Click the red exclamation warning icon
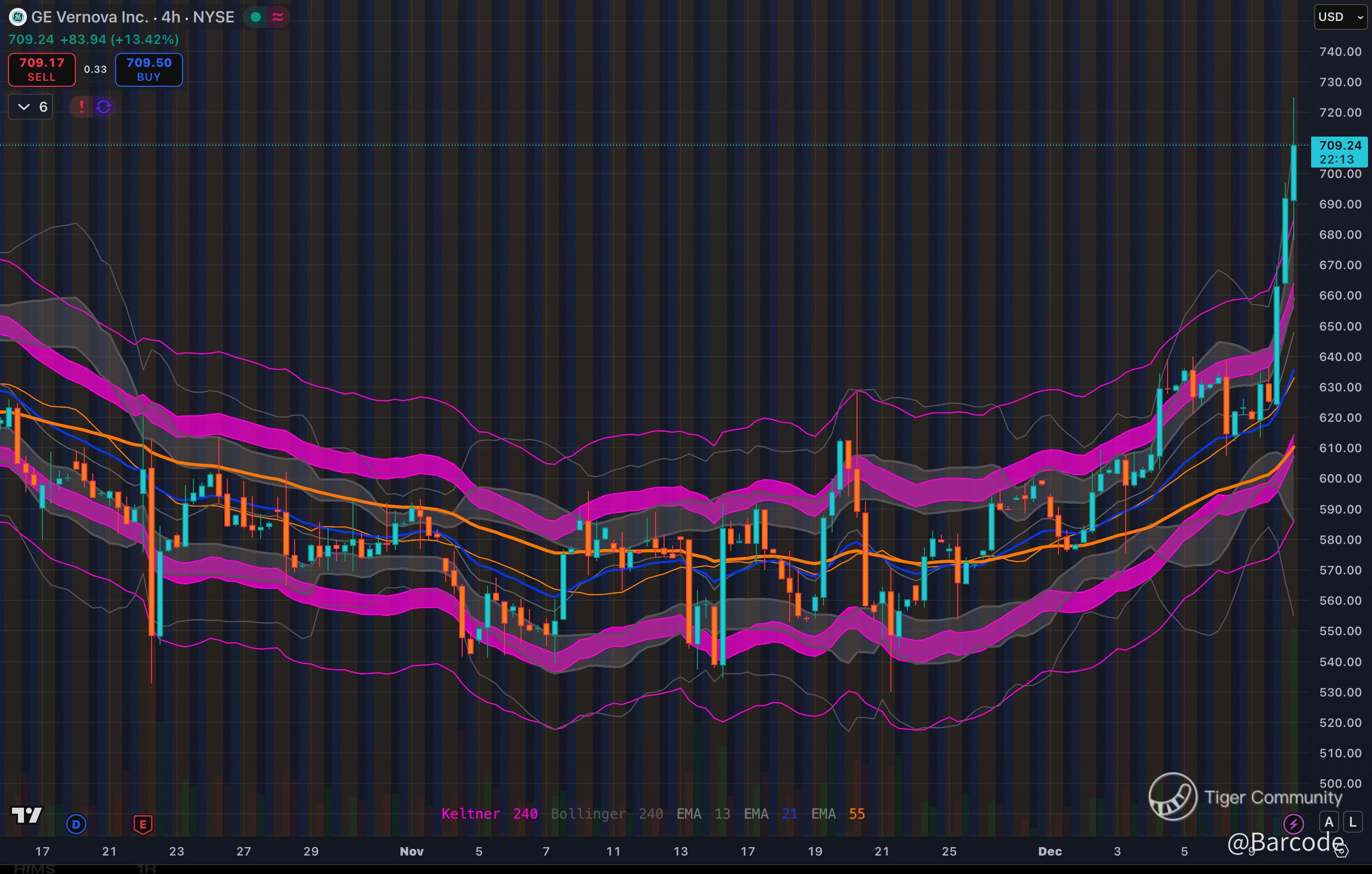1372x874 pixels. click(81, 107)
